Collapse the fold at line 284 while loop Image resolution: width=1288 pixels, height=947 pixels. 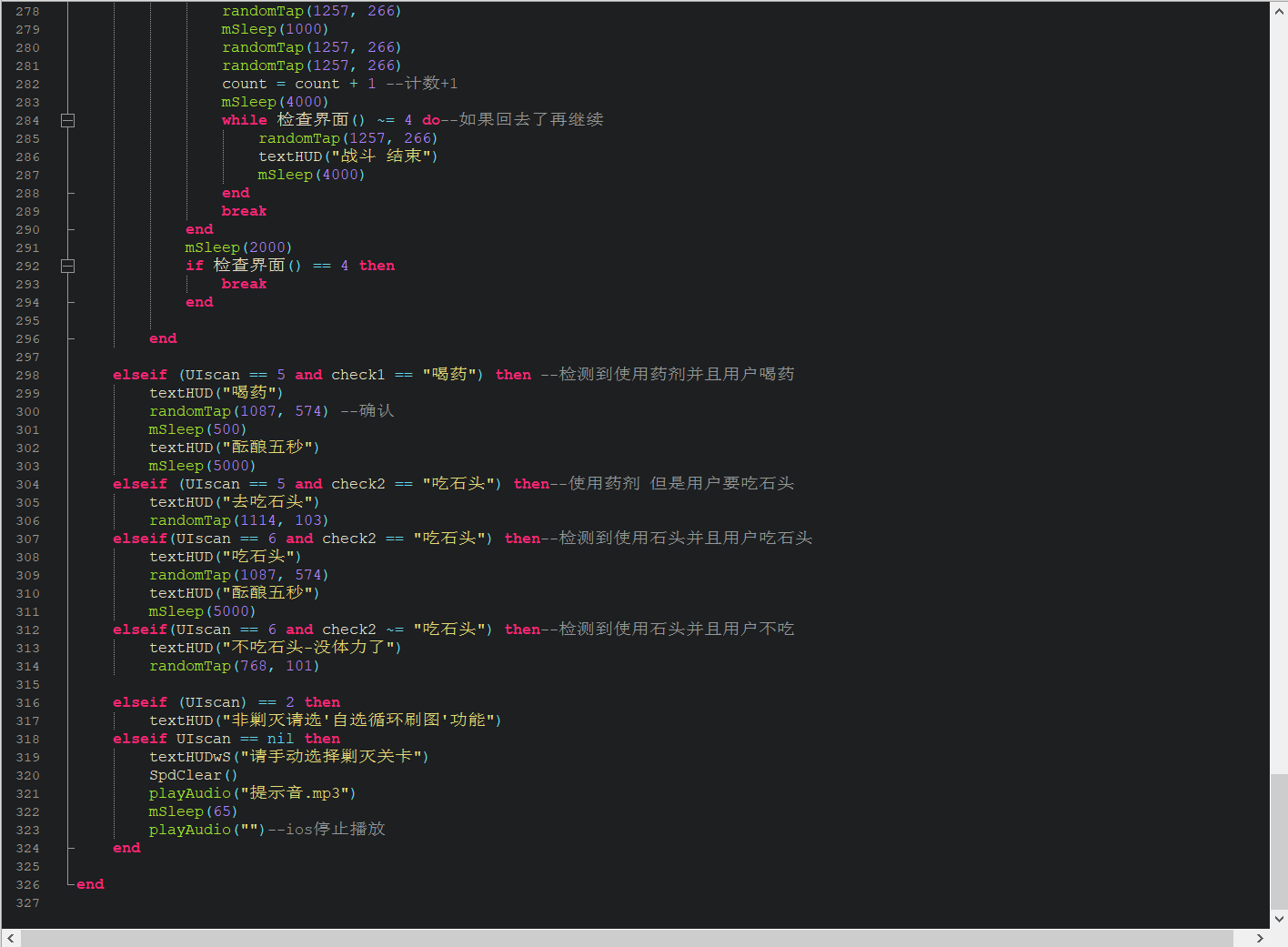(x=67, y=120)
